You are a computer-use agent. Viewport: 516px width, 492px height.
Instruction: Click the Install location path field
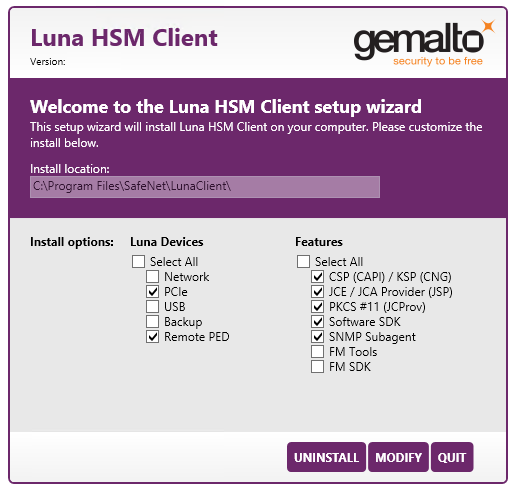point(205,187)
